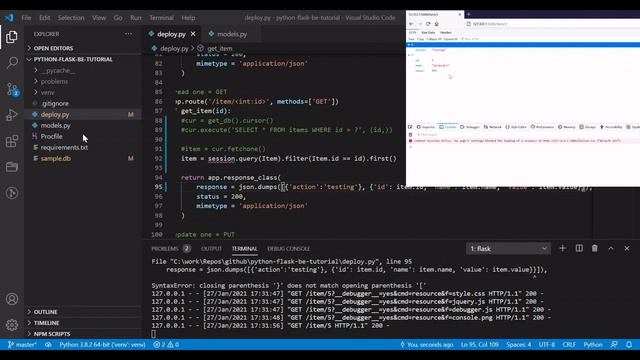Viewport: 640px width, 360px height.
Task: Open the Selection menu
Action: (x=71, y=18)
